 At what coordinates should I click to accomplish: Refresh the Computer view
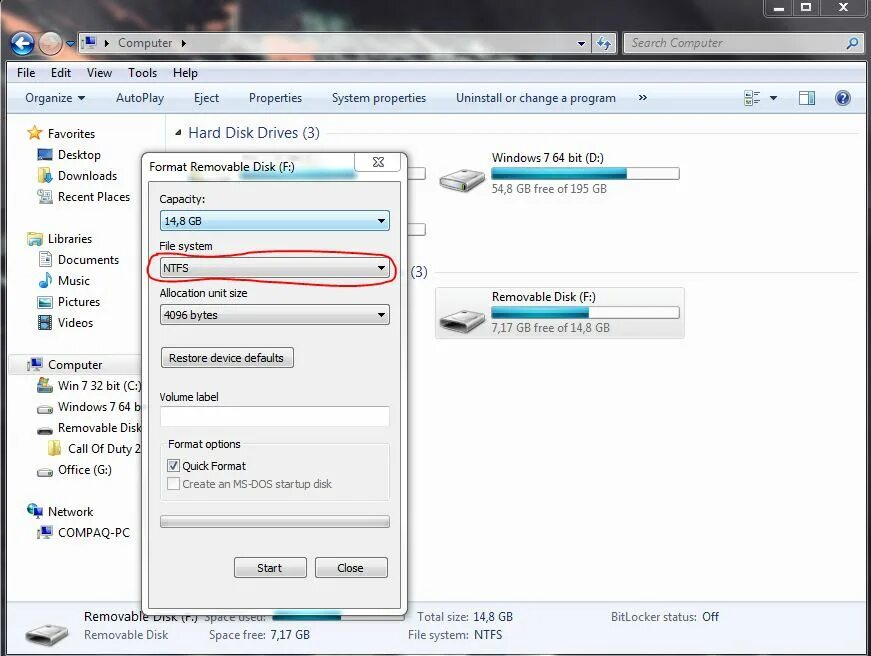[604, 43]
